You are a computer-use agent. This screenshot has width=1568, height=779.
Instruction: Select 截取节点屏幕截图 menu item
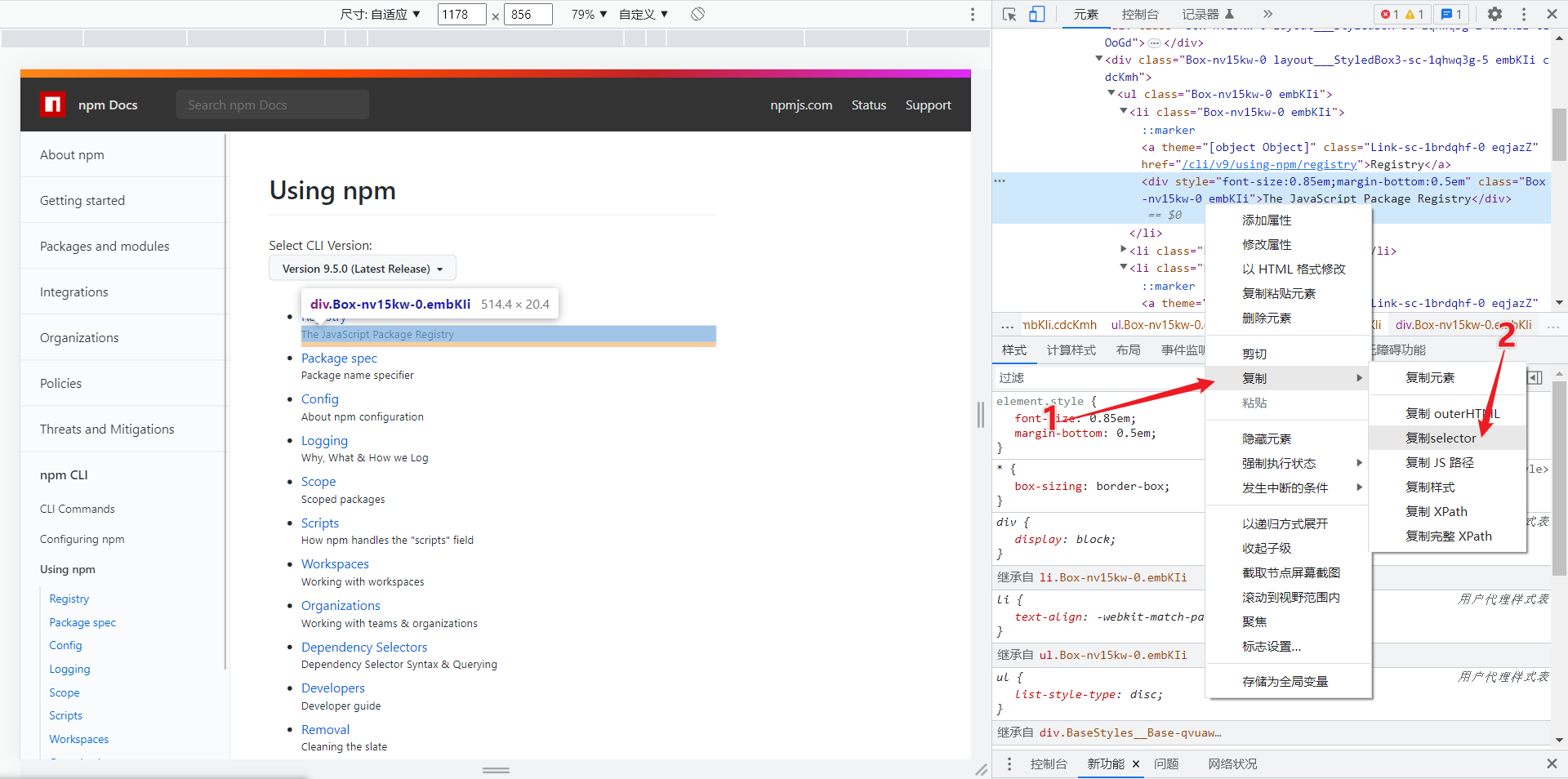1289,573
